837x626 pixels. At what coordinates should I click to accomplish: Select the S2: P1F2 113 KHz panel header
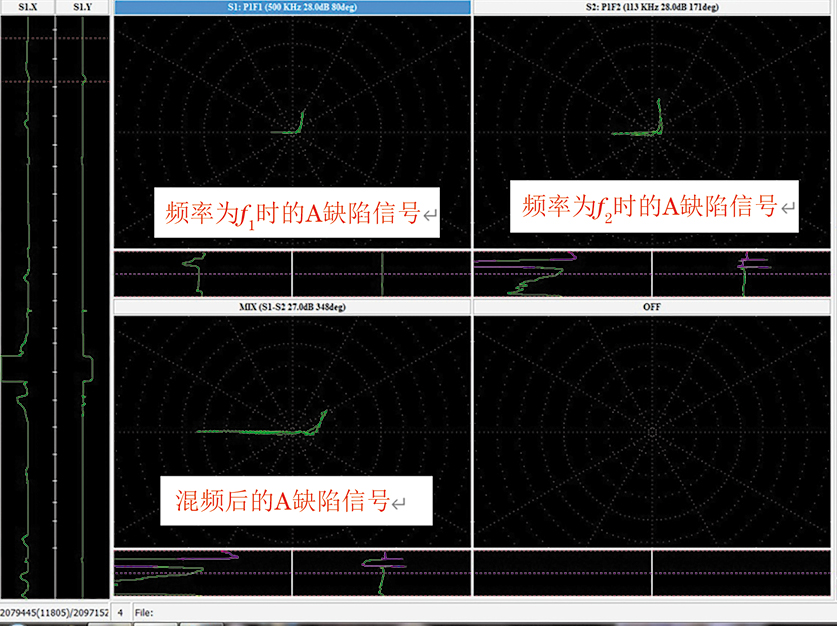651,7
